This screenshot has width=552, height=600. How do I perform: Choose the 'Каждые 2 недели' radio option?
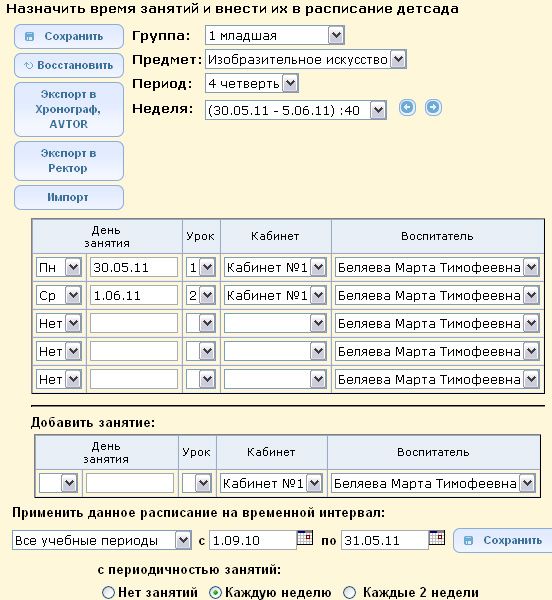point(349,592)
